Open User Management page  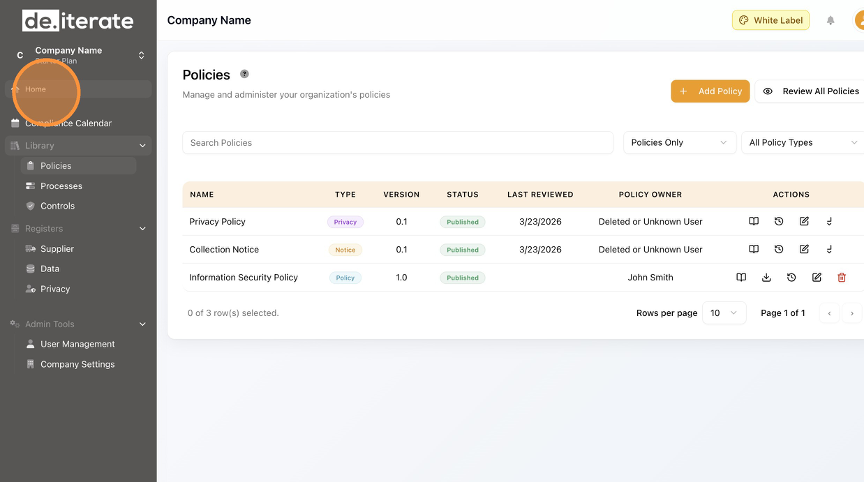[x=77, y=344]
